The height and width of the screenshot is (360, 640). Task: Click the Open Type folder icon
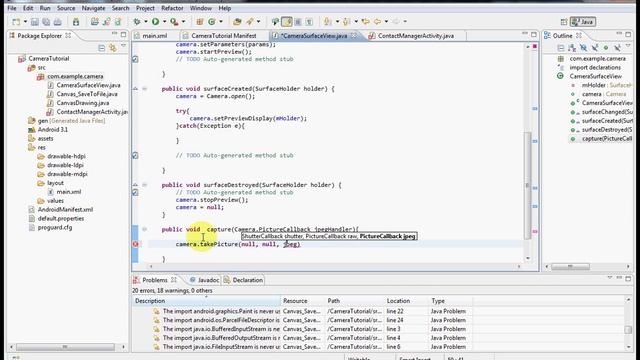237,22
